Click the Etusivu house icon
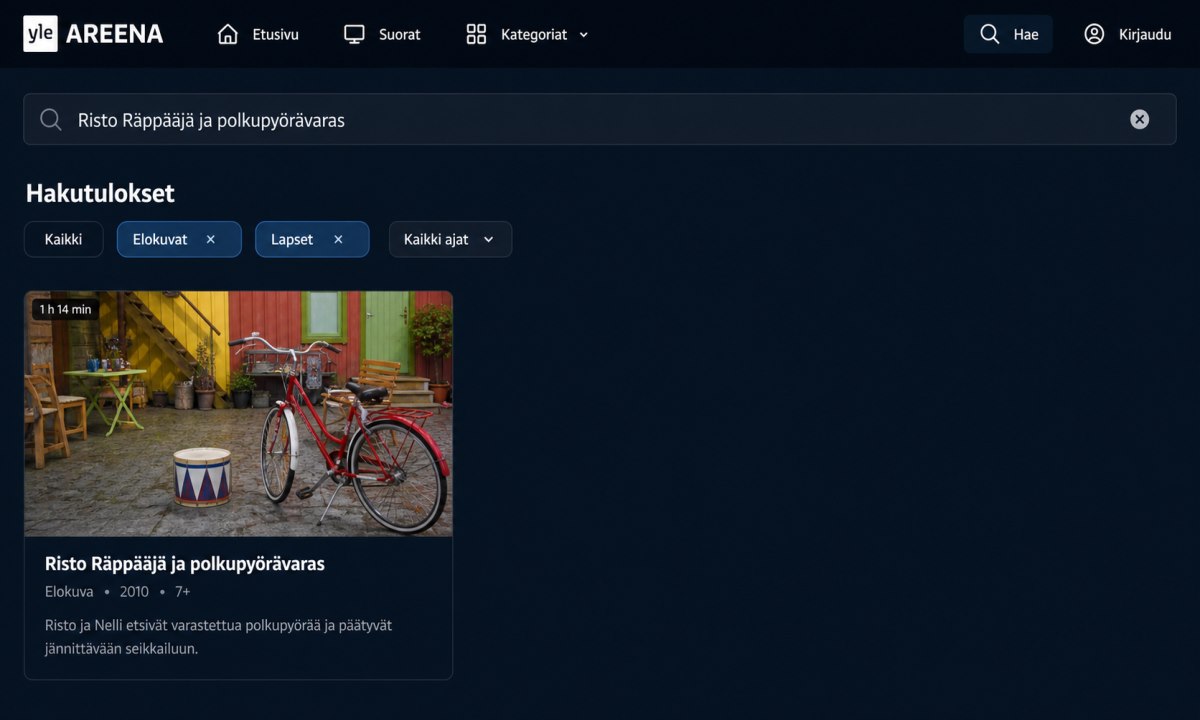Image resolution: width=1200 pixels, height=720 pixels. (x=228, y=34)
